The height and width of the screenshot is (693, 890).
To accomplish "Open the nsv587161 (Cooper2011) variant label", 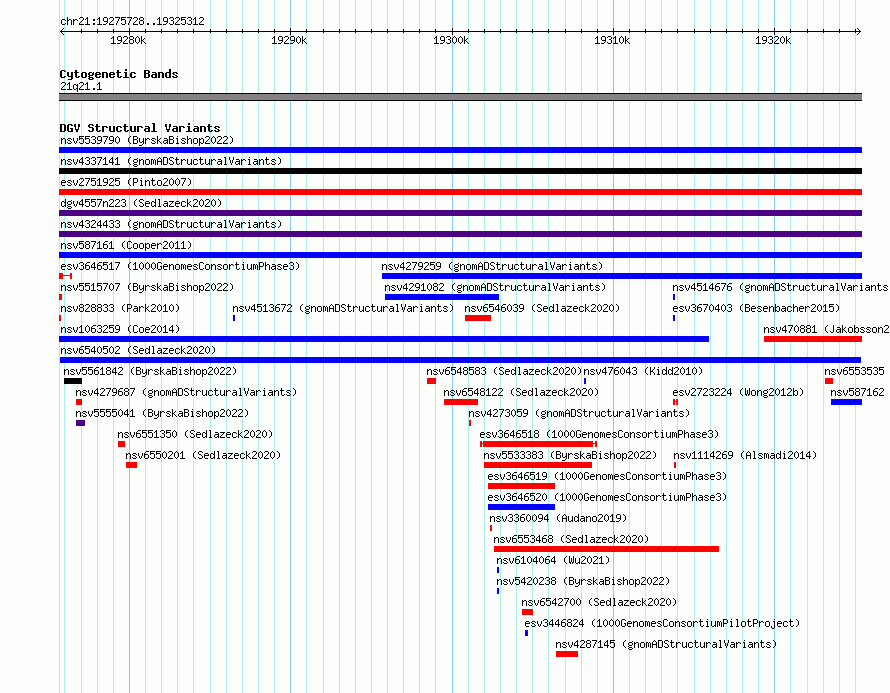I will [x=126, y=245].
